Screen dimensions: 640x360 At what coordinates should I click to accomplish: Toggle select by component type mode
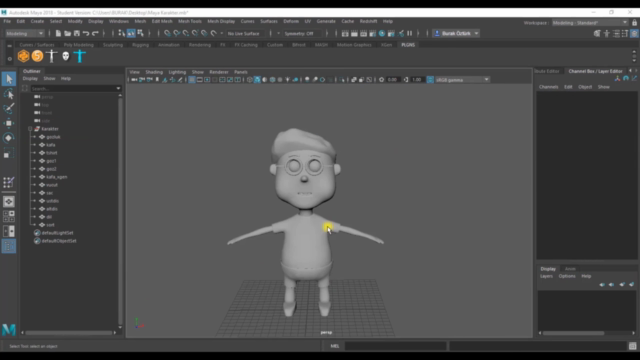click(140, 33)
